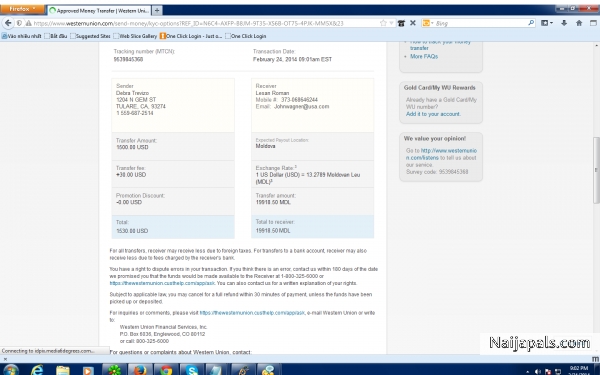Click the thewesternunion.custhelp.com link in dispute paragraph
The width and height of the screenshot is (600, 375).
coord(162,283)
